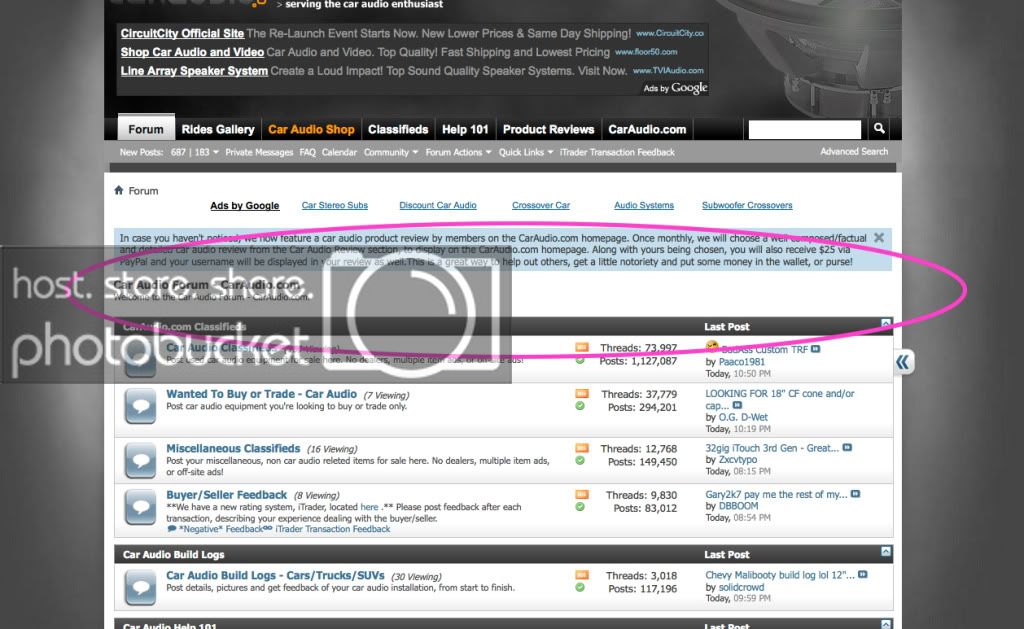Open the FAQ link

pos(308,152)
